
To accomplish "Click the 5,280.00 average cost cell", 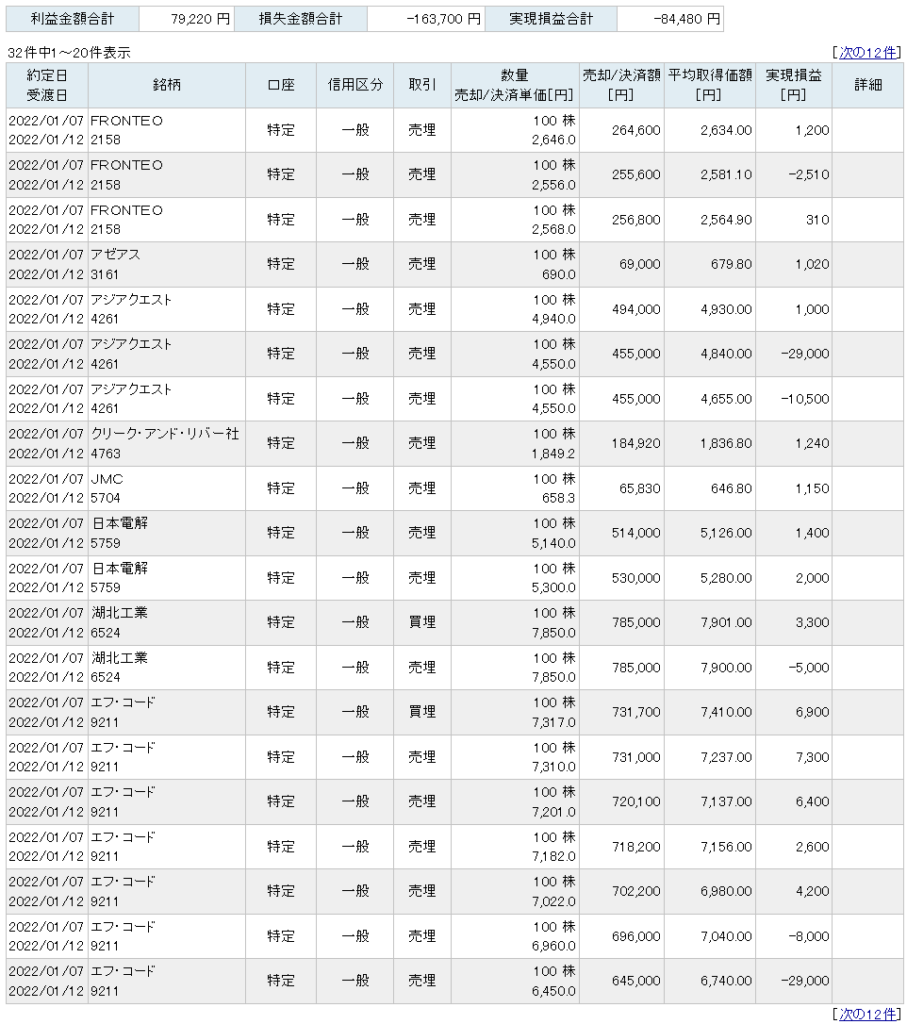I will coord(726,578).
